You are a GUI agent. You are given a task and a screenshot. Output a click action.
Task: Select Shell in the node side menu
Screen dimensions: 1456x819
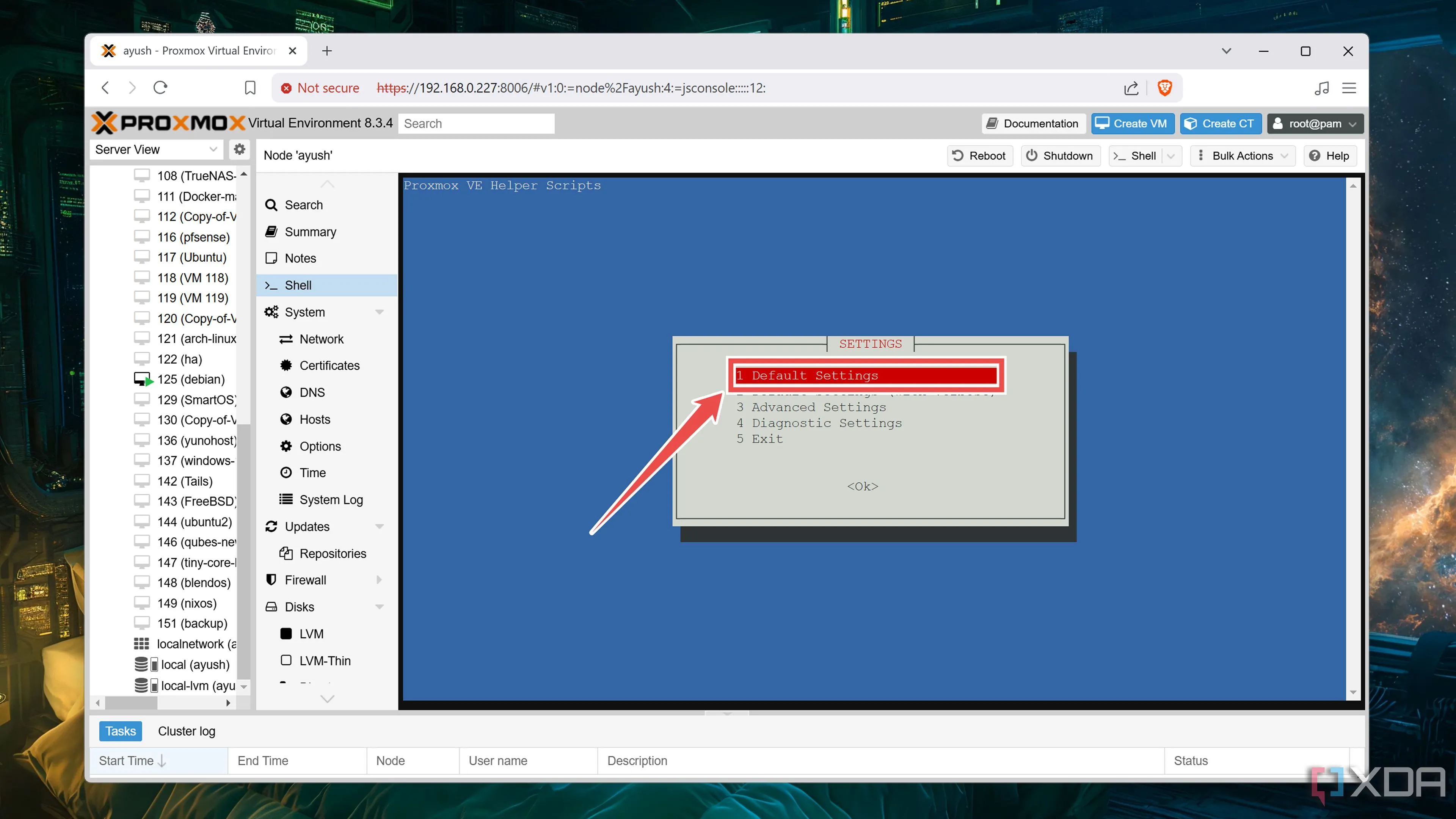pyautogui.click(x=327, y=286)
